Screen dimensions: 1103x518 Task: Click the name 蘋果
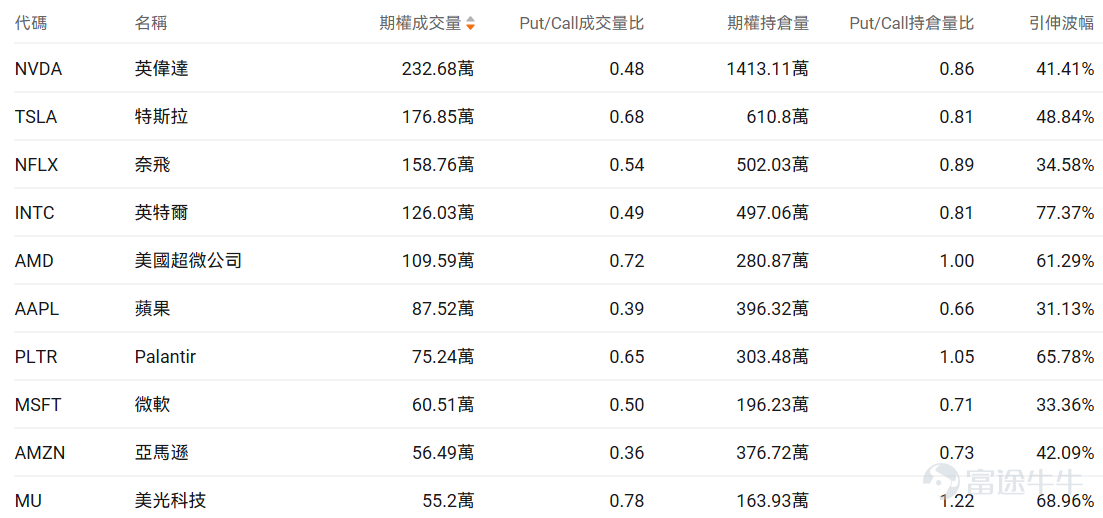coord(152,309)
